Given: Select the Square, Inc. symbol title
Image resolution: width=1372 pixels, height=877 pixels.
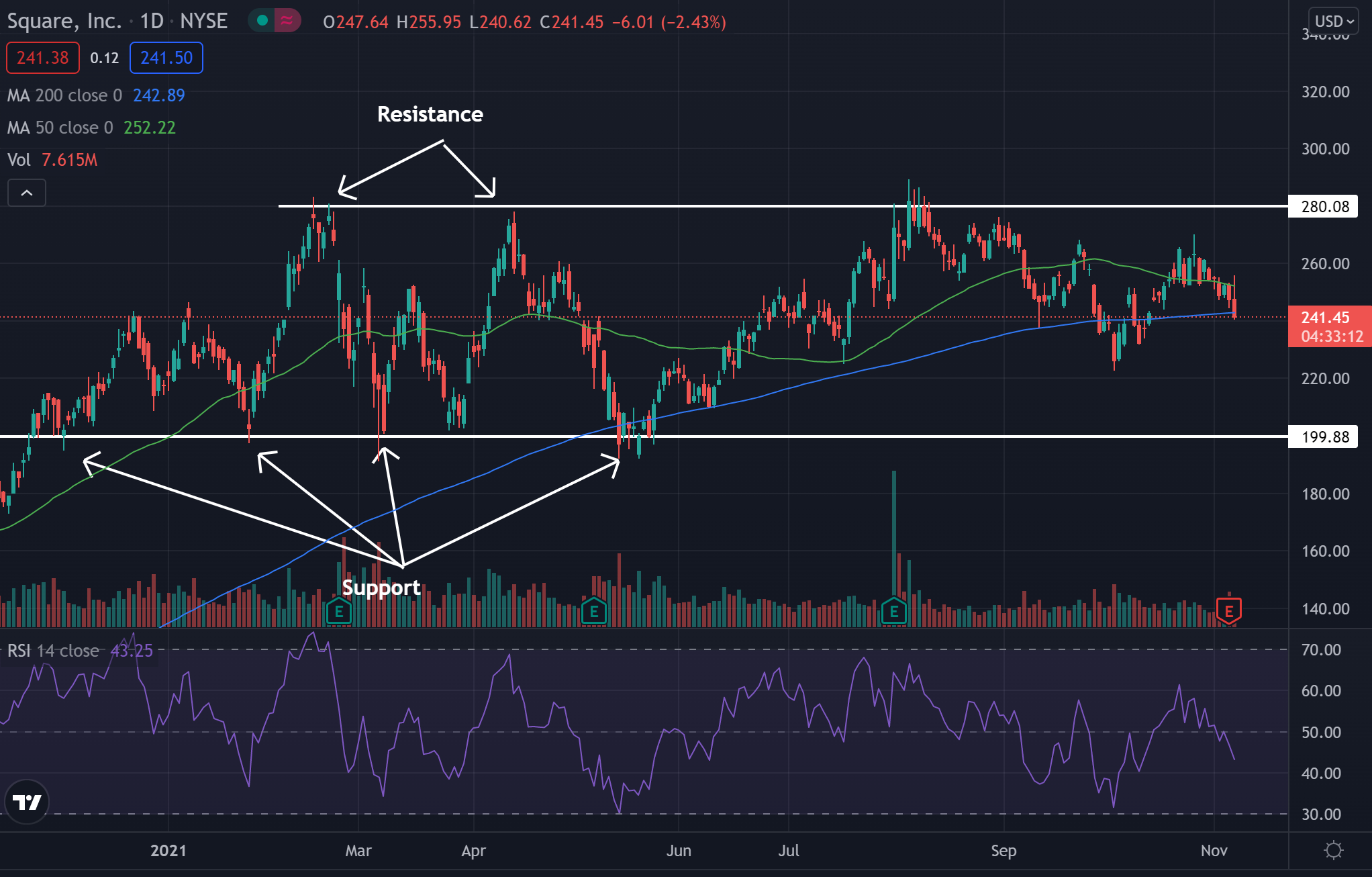Looking at the screenshot, I should click(x=64, y=21).
